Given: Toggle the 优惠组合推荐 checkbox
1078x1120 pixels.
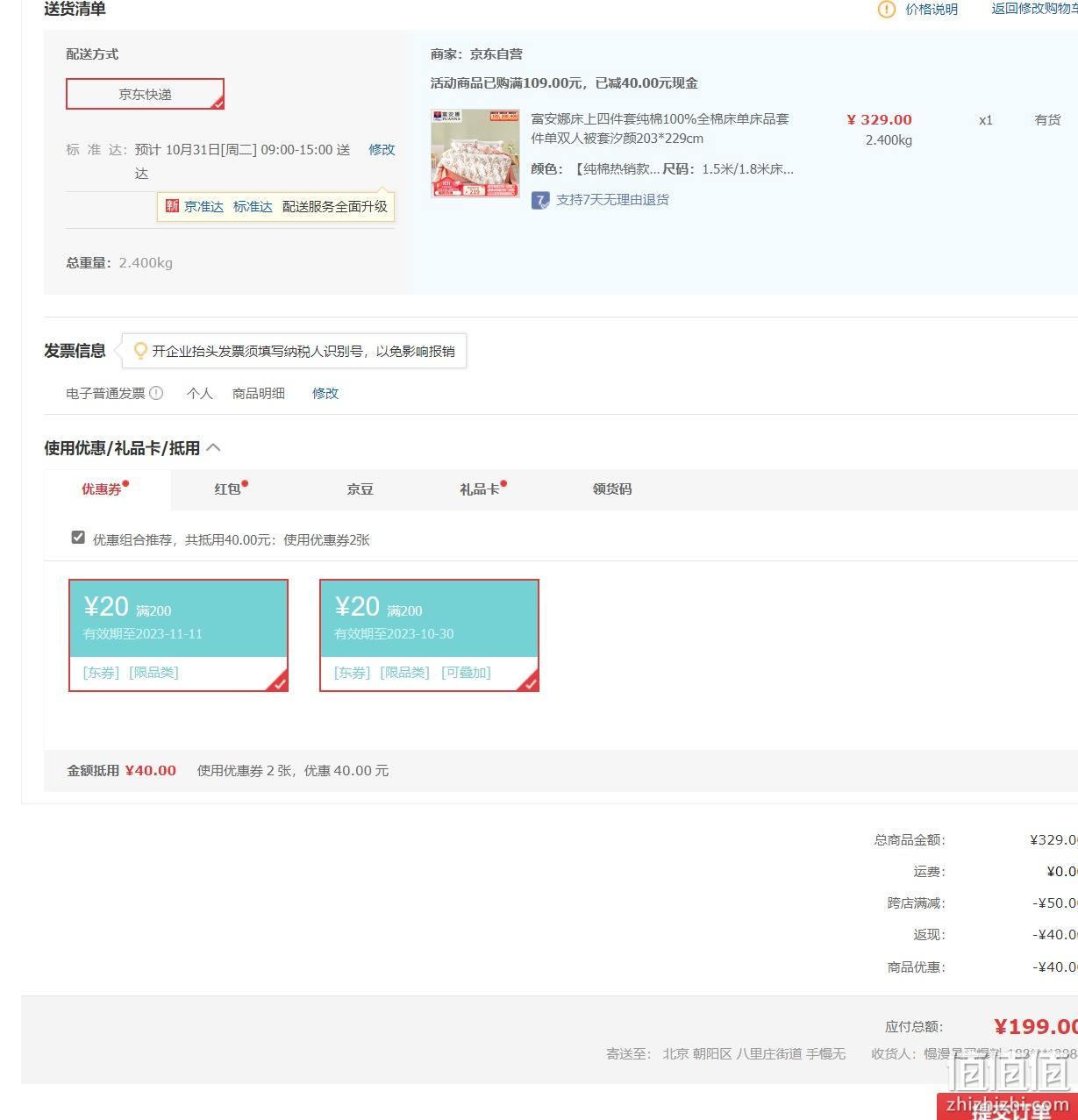Looking at the screenshot, I should click(x=78, y=538).
